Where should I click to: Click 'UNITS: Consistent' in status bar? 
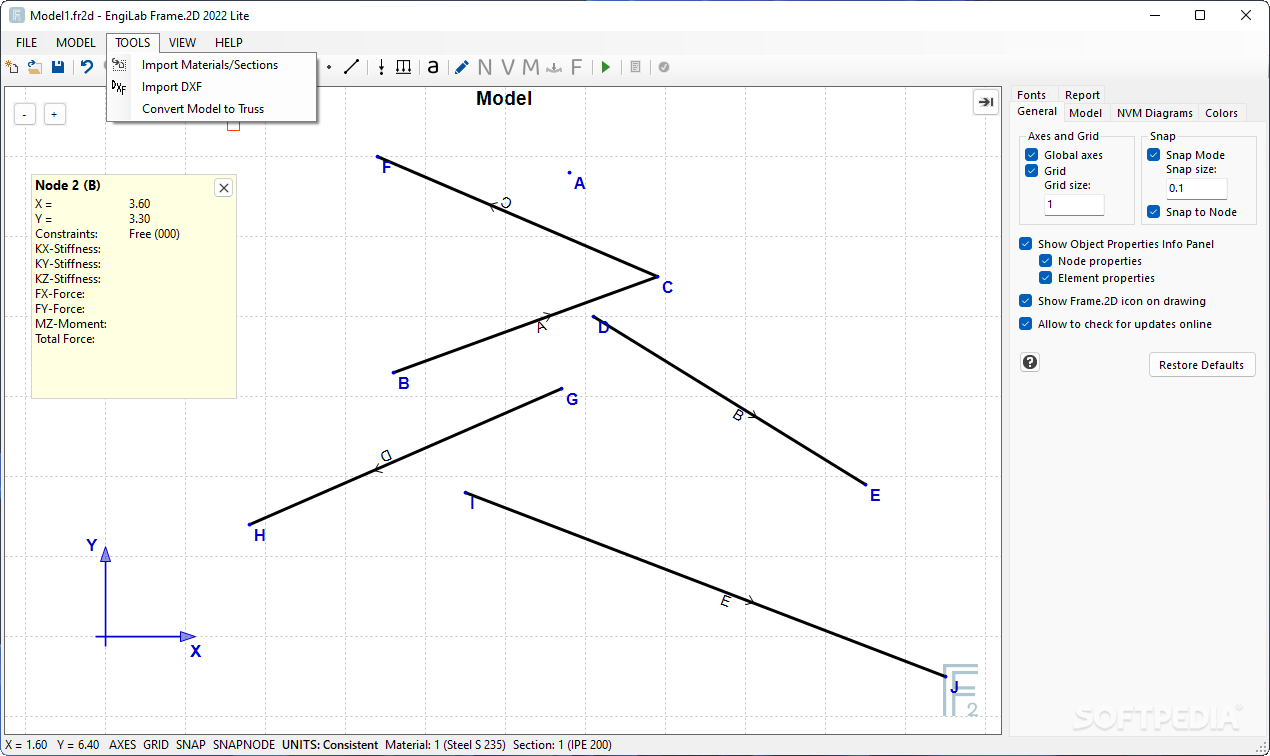point(330,745)
